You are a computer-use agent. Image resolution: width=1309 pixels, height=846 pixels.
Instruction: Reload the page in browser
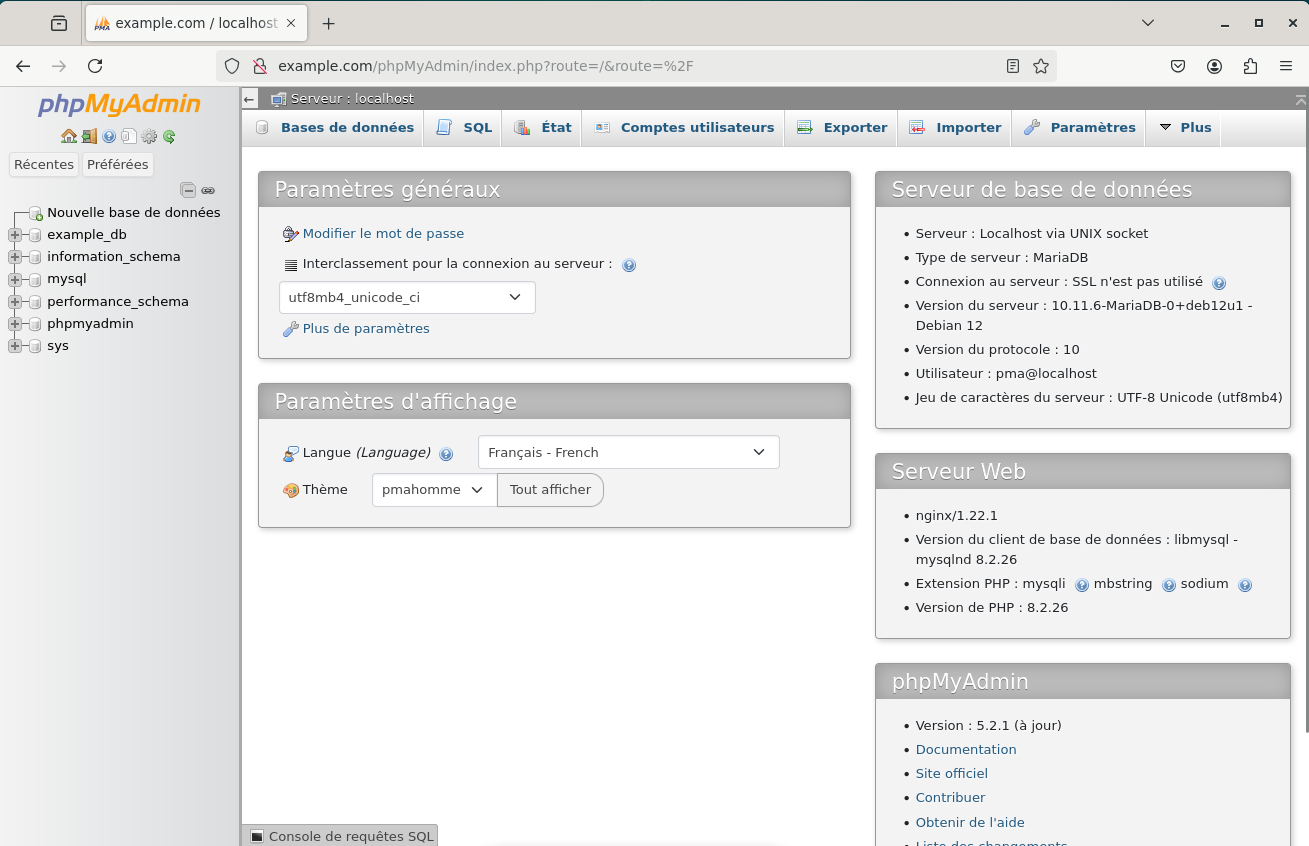[95, 66]
